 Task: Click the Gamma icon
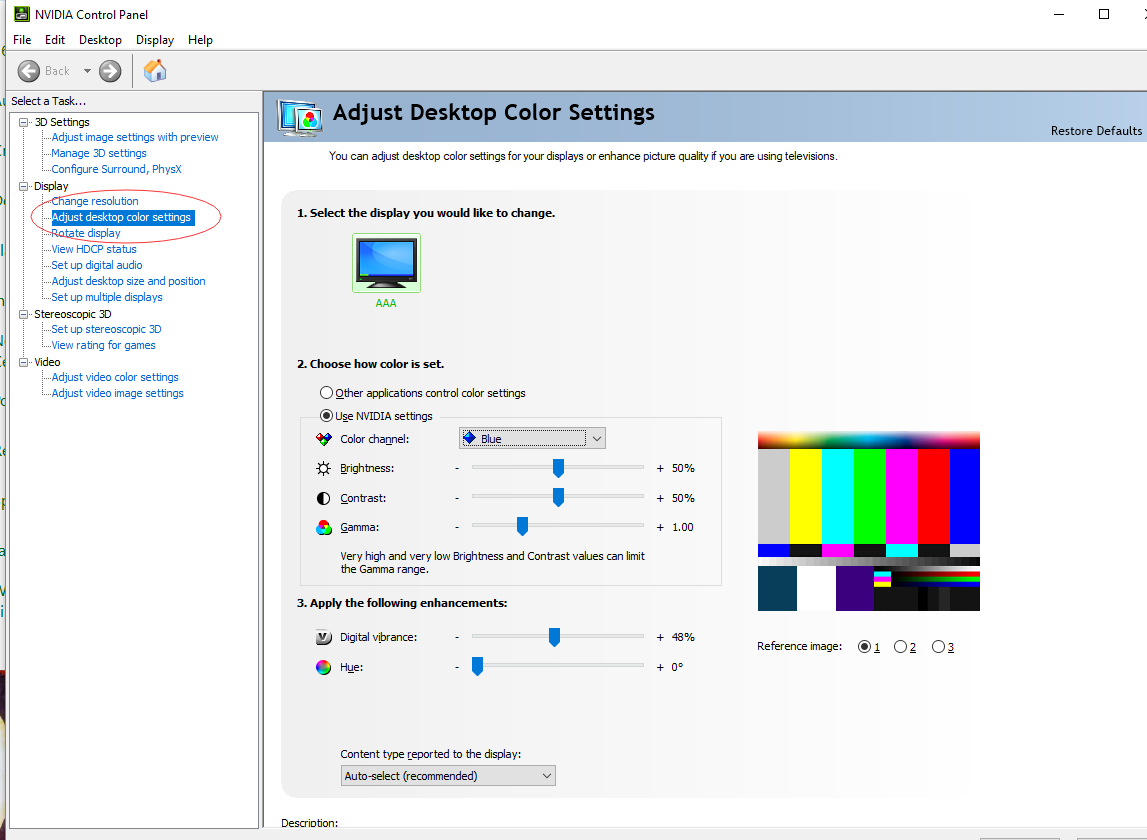(323, 527)
